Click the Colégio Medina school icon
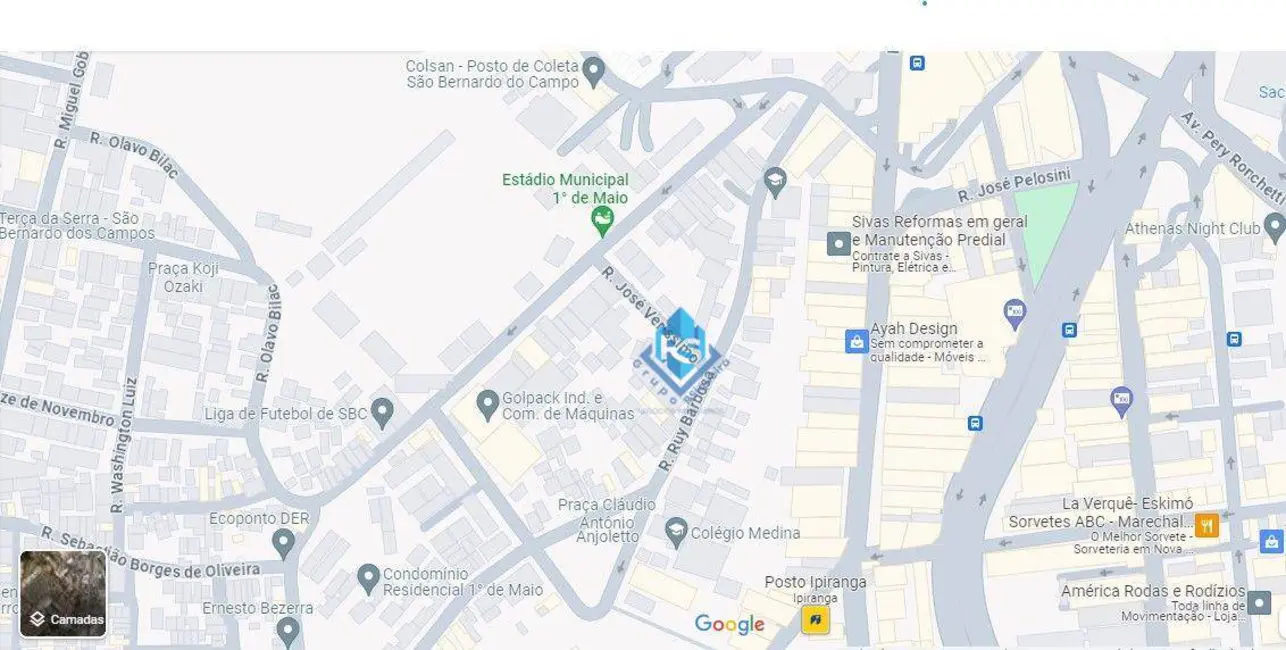 [x=676, y=532]
